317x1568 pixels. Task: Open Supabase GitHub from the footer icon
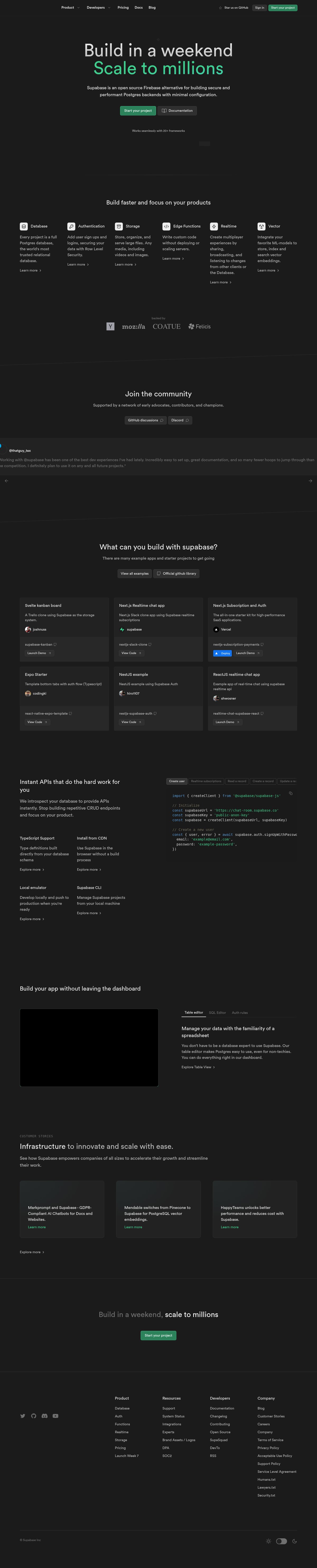tap(34, 1416)
